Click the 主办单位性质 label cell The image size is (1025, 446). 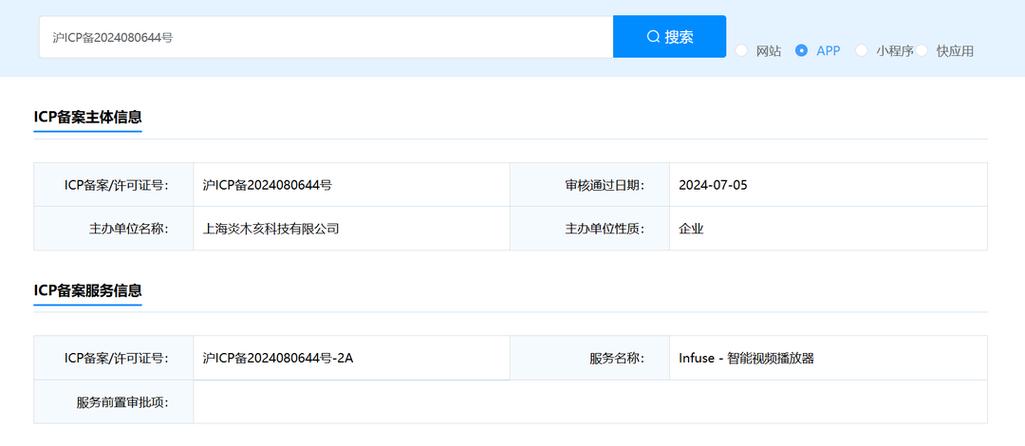click(604, 229)
